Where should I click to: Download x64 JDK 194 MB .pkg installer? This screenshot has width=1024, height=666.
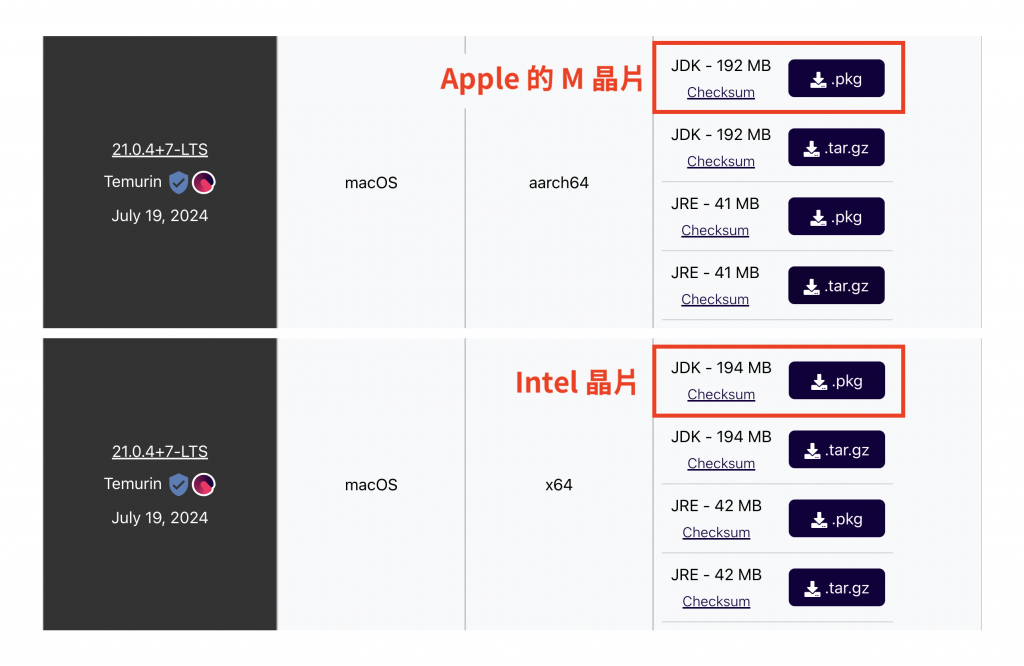(837, 381)
